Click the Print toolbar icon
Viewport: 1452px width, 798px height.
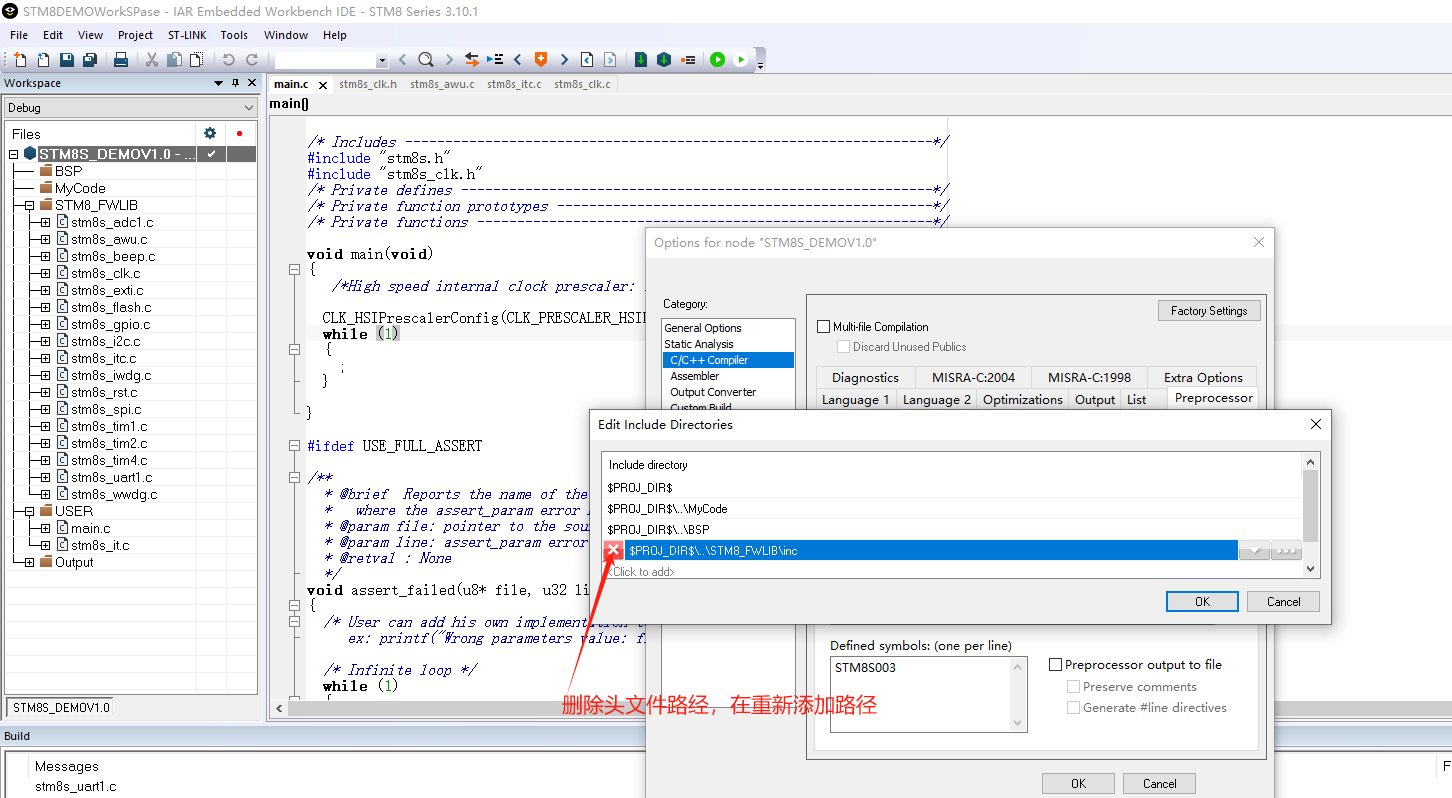[121, 60]
